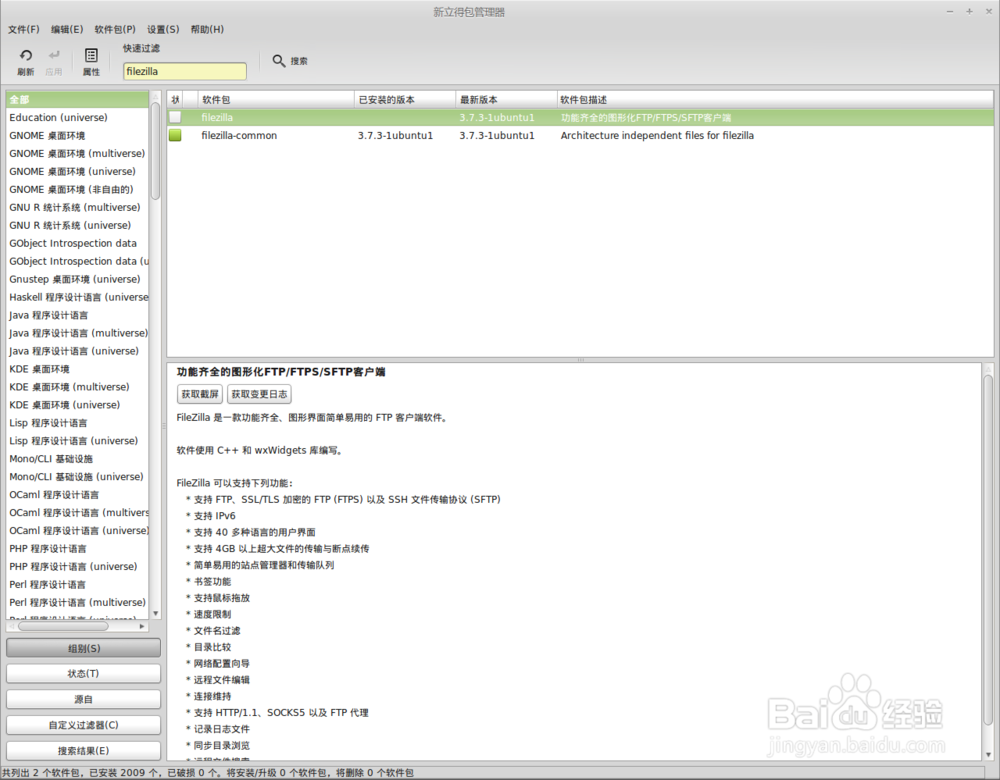Viewport: 1000px width, 780px height.
Task: Click the Apply (应用) toolbar icon
Action: 55,62
